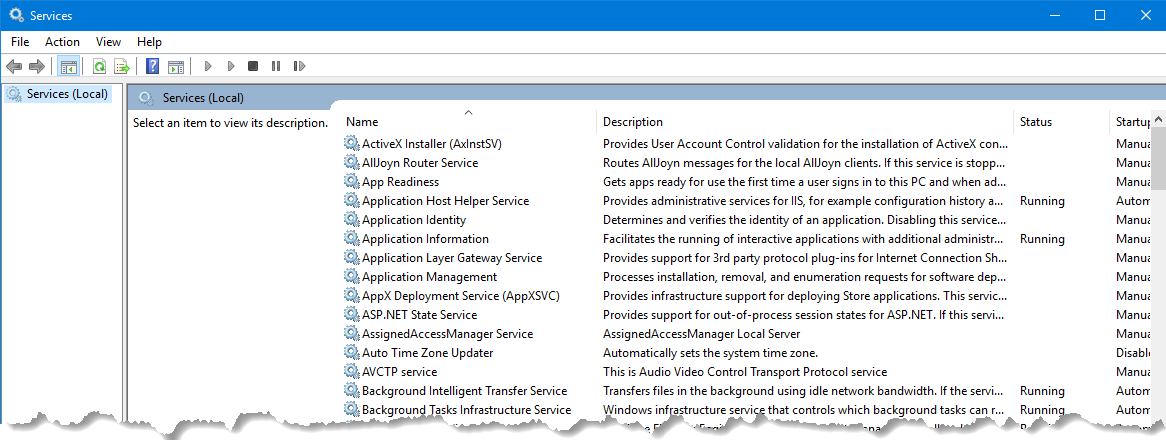1166x440 pixels.
Task: Click 'AssignedAccessManager Local Server' description
Action: [701, 334]
